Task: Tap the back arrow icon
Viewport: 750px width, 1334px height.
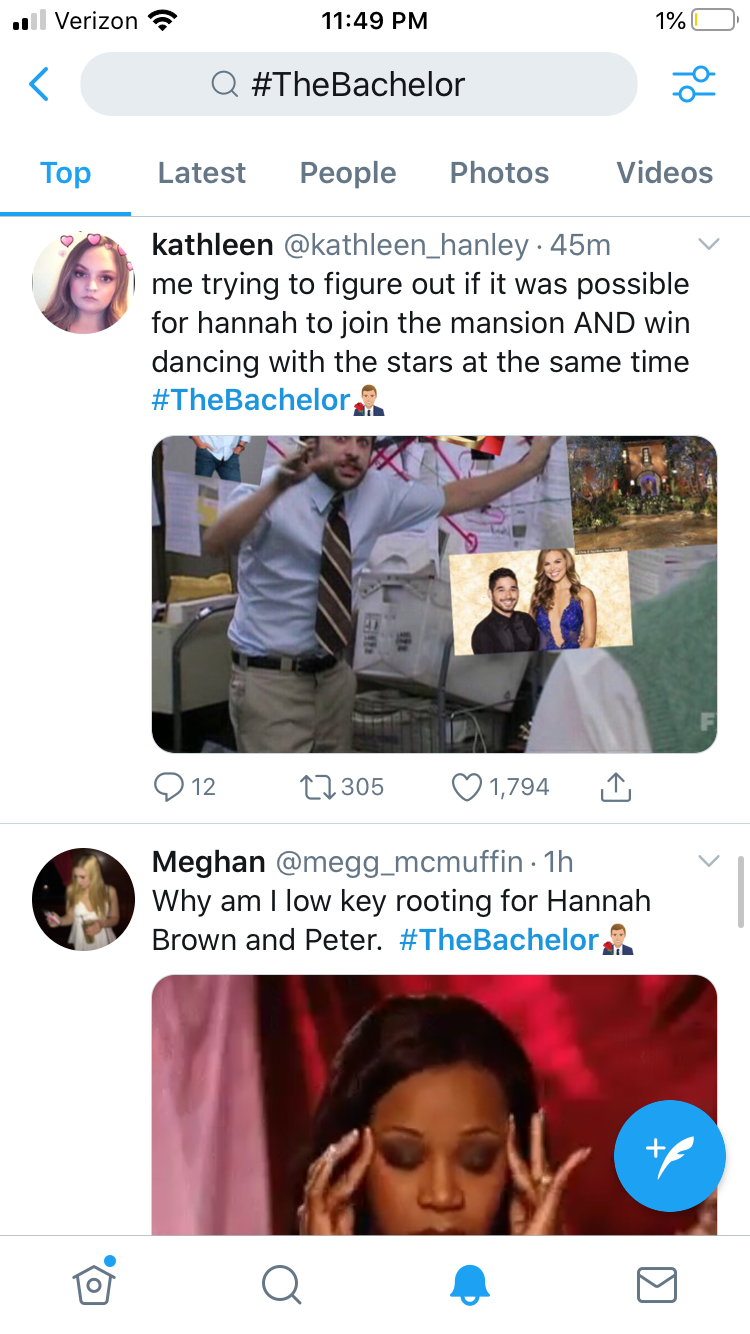Action: 39,84
